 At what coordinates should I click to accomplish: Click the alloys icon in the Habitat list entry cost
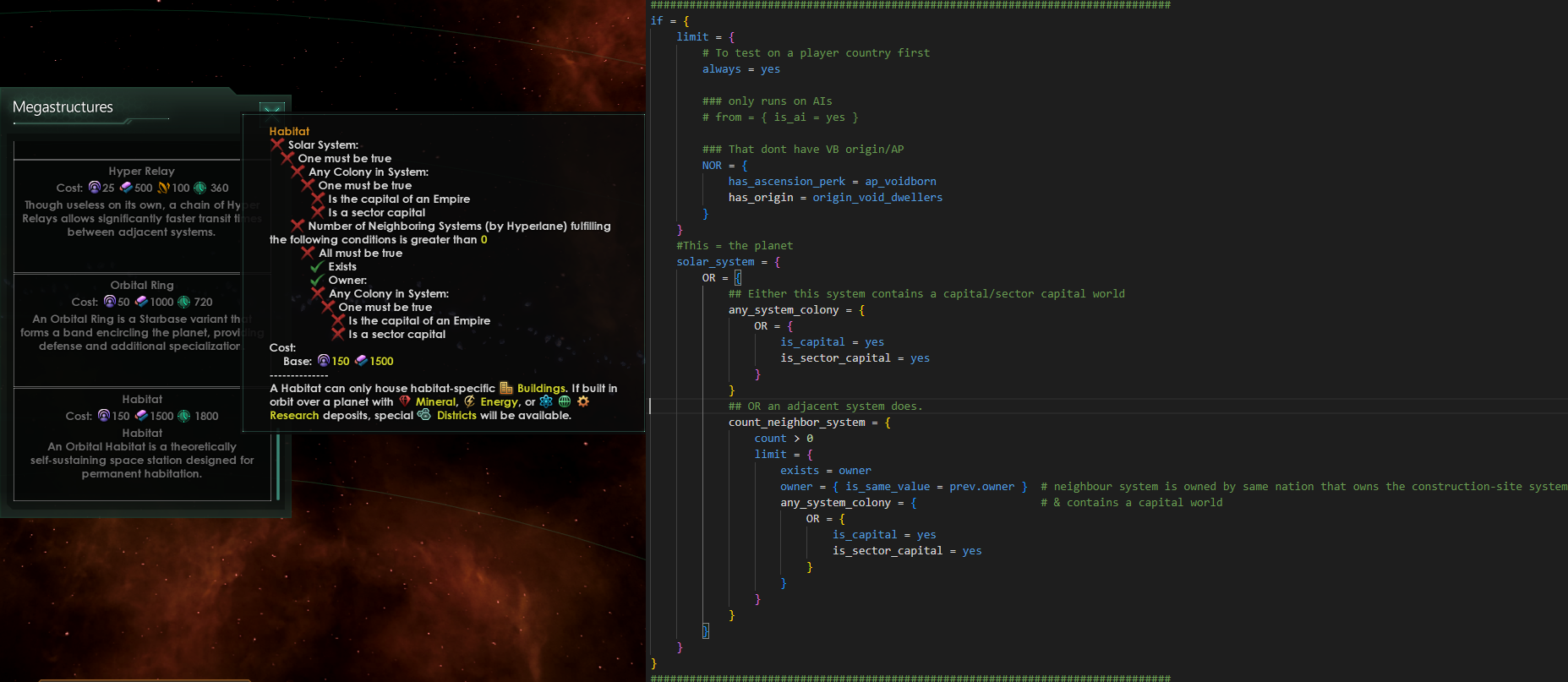[142, 416]
